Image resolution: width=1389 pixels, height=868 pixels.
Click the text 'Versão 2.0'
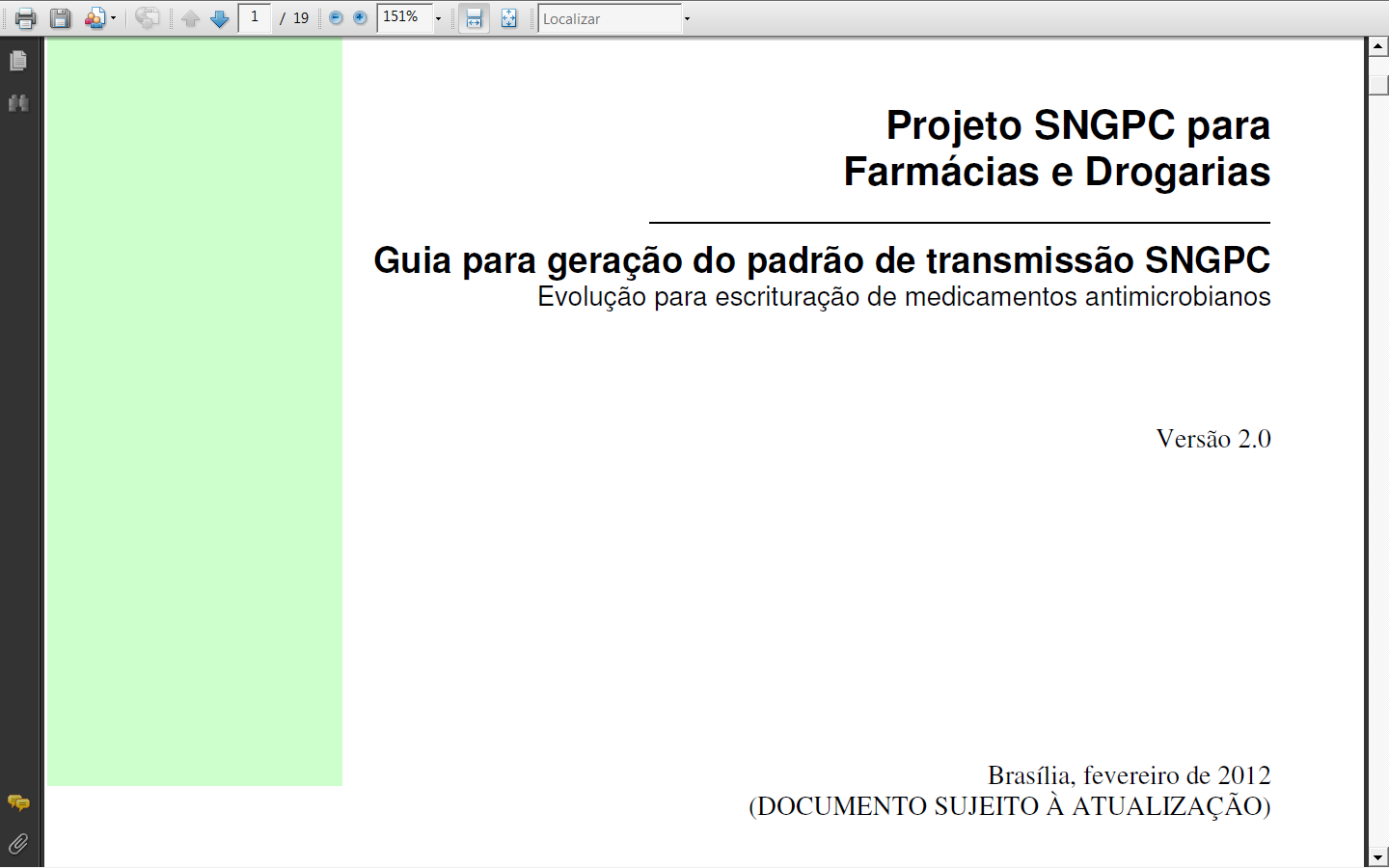(x=1213, y=439)
